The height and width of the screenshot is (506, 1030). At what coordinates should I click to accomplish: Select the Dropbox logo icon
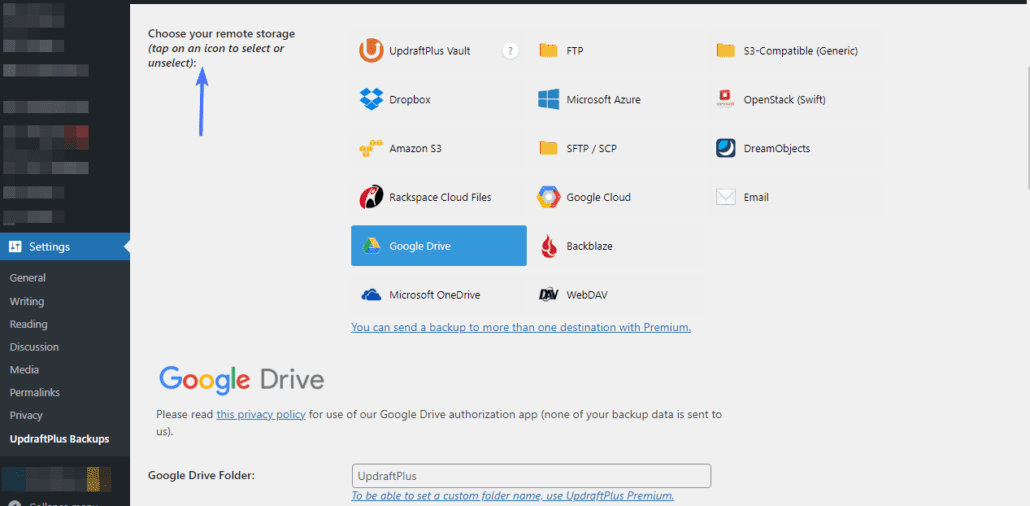371,100
